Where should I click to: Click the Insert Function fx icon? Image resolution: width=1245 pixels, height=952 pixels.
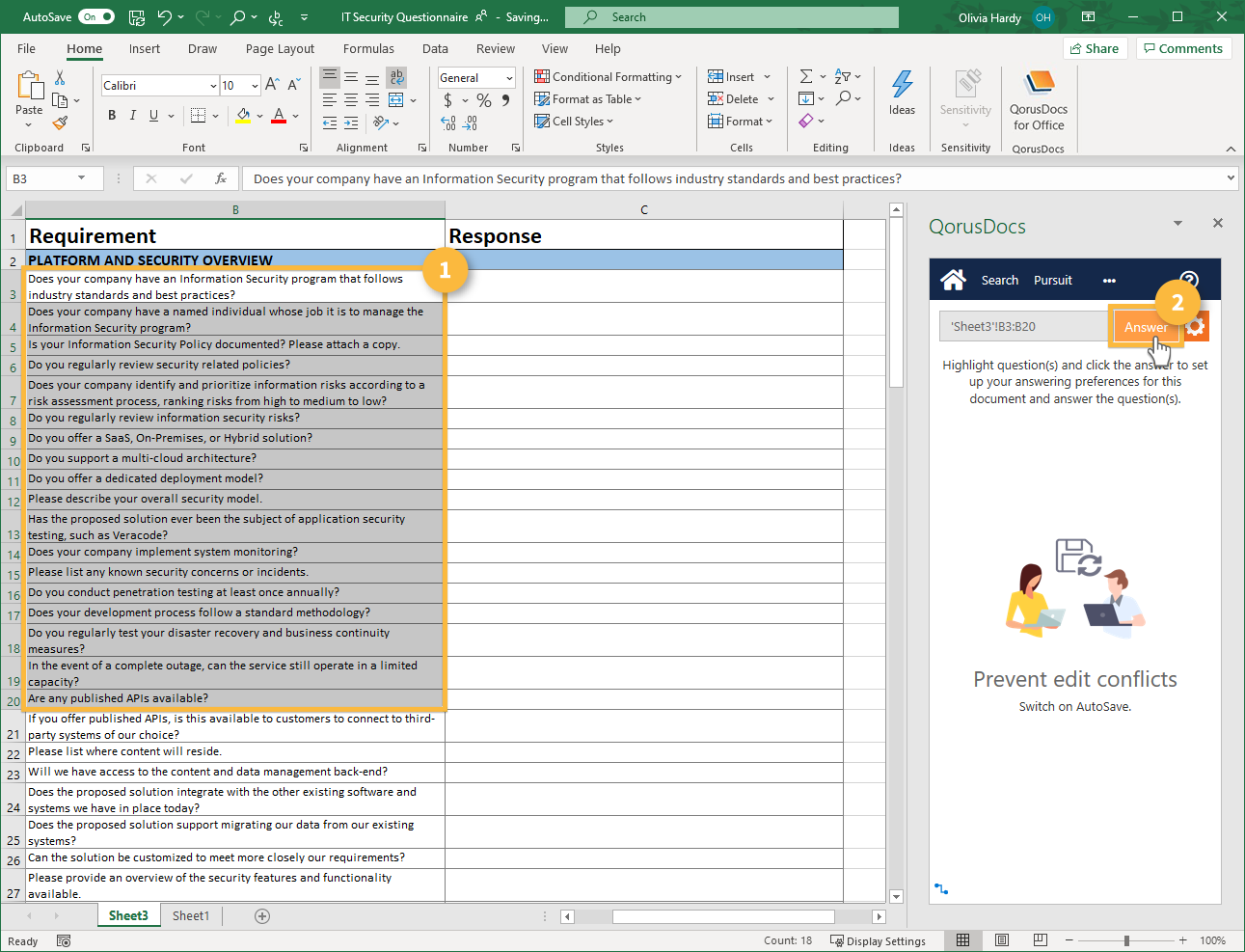tap(220, 178)
